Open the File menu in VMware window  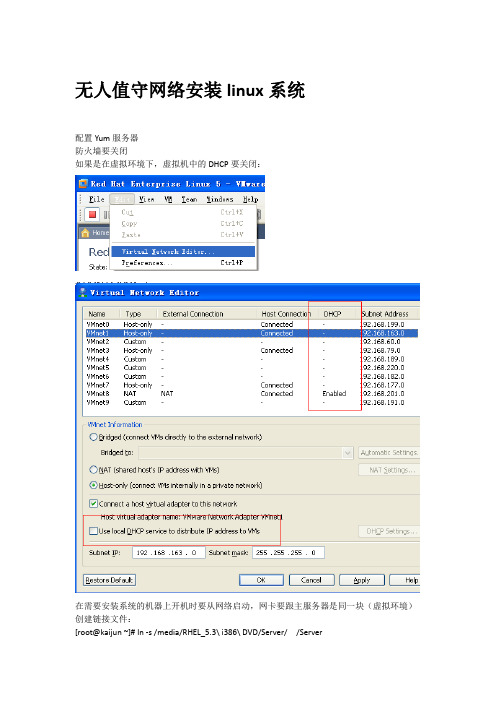click(97, 199)
